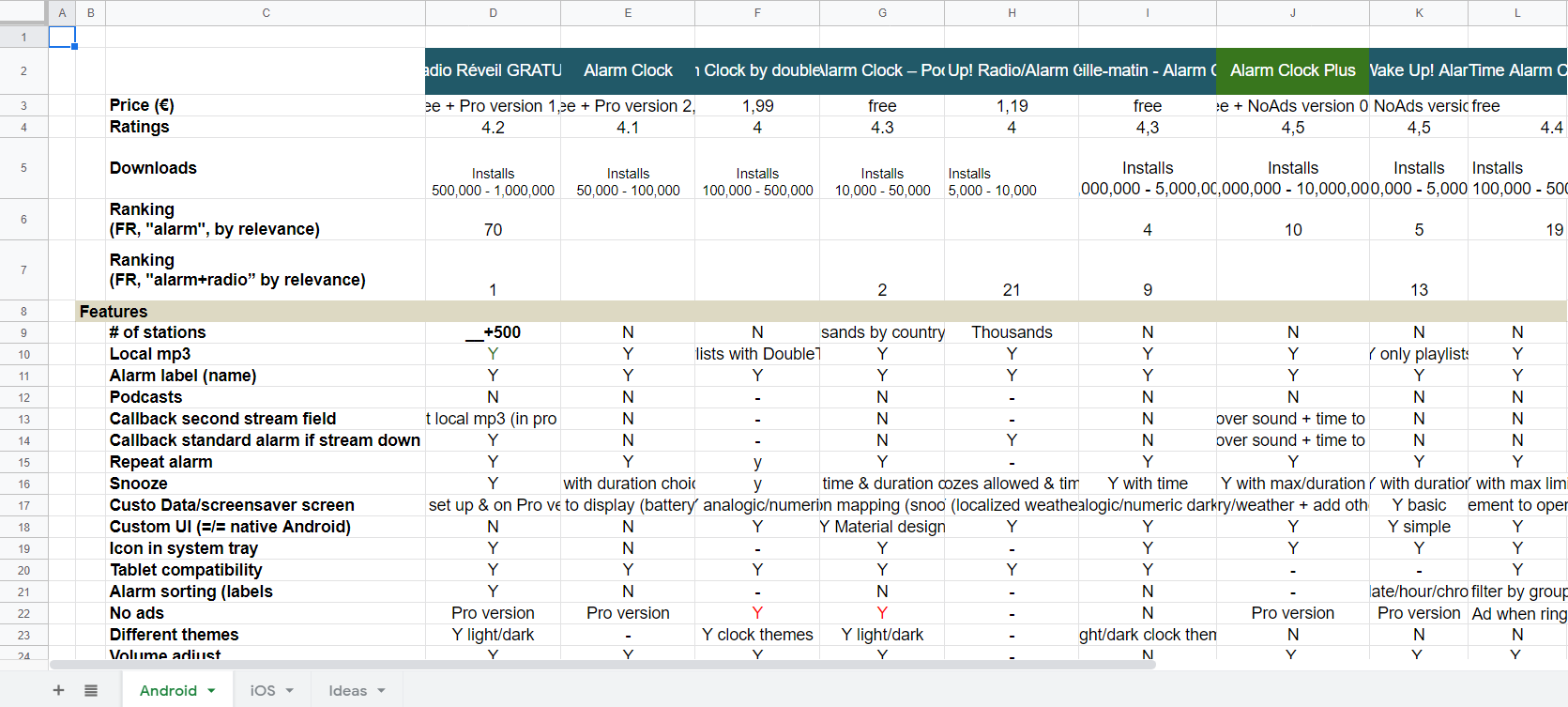Select row 8 header

(23, 312)
